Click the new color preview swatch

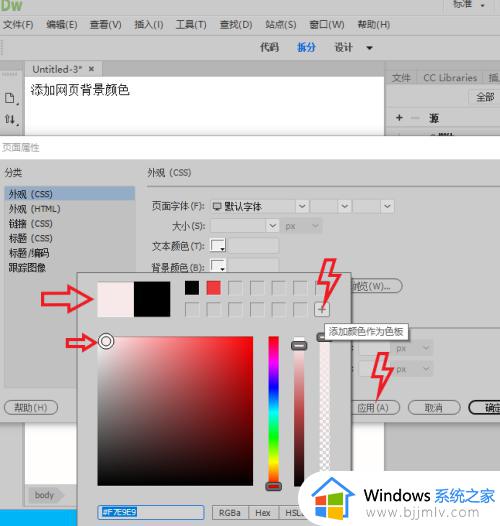point(115,299)
